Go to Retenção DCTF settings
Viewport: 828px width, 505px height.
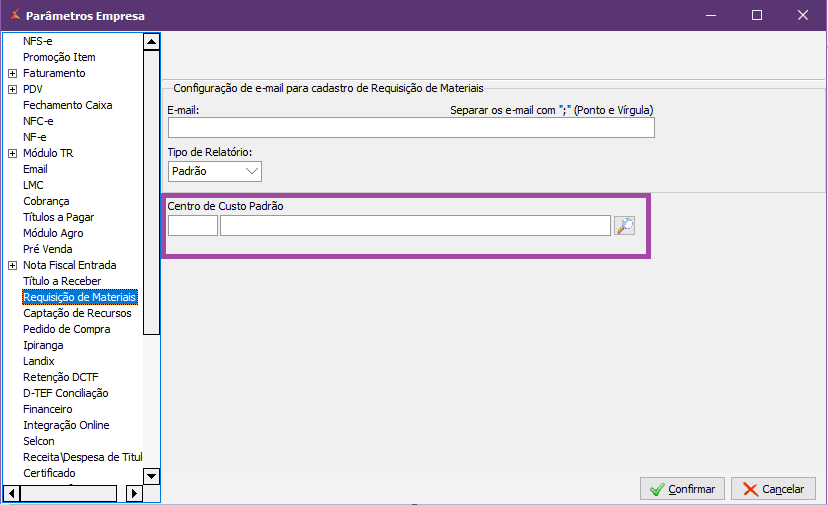click(x=61, y=377)
